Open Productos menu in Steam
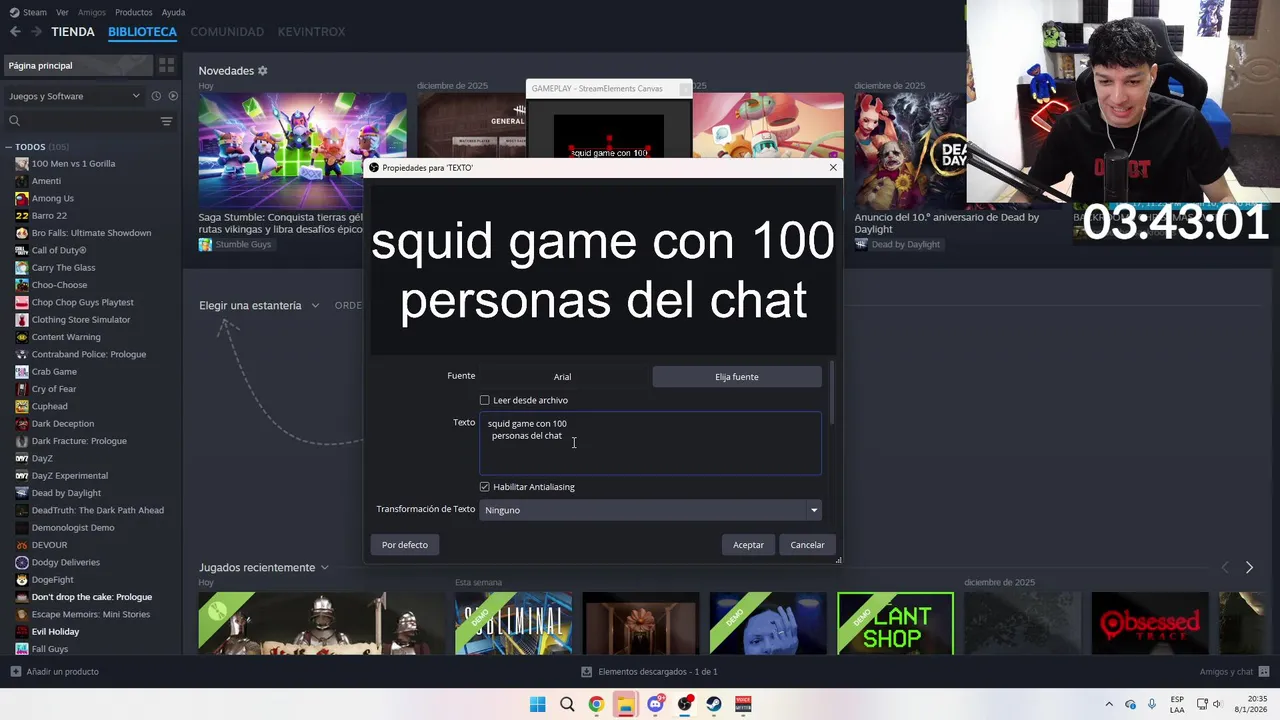The width and height of the screenshot is (1280, 720). tap(134, 12)
